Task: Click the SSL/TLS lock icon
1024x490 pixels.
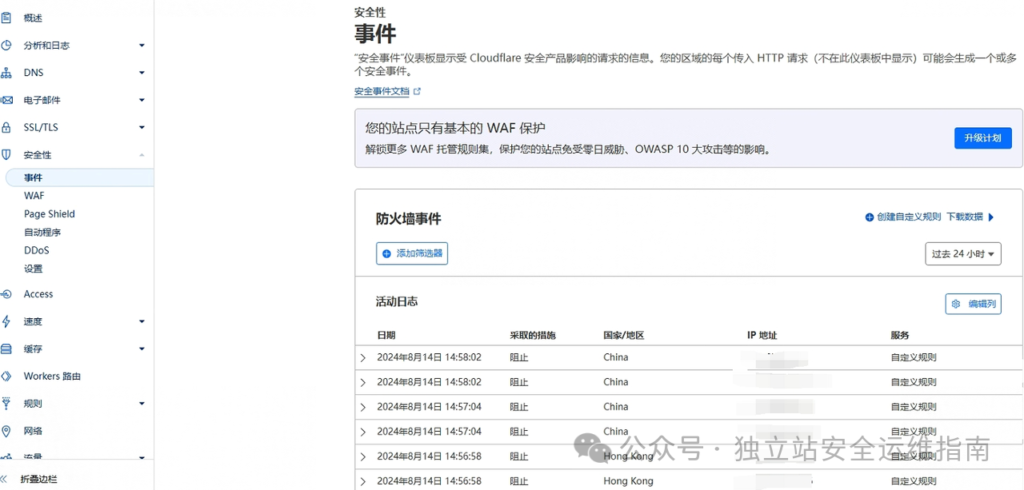Action: click(x=6, y=127)
